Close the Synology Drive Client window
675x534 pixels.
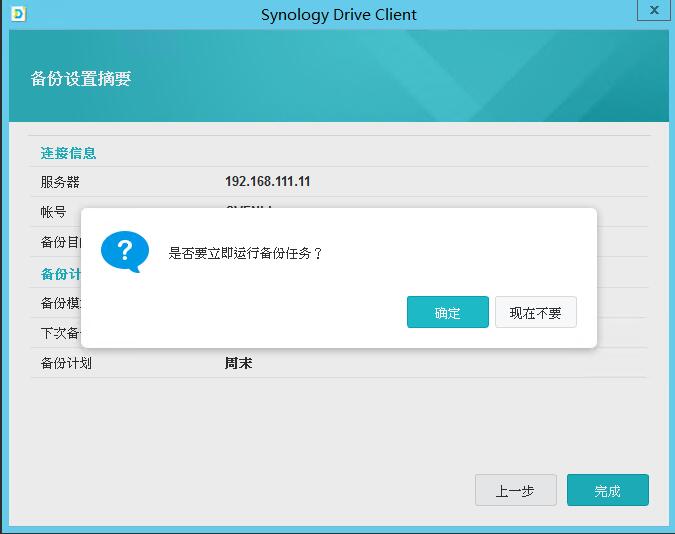tap(653, 11)
